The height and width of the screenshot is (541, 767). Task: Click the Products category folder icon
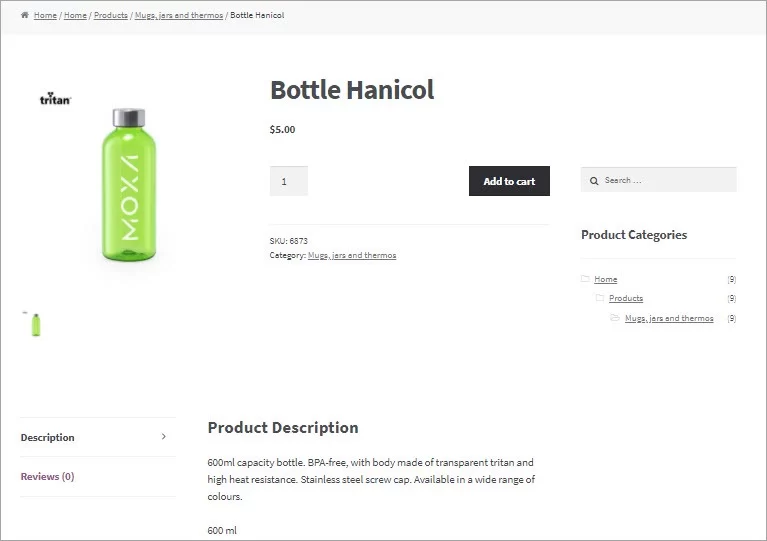(x=600, y=298)
